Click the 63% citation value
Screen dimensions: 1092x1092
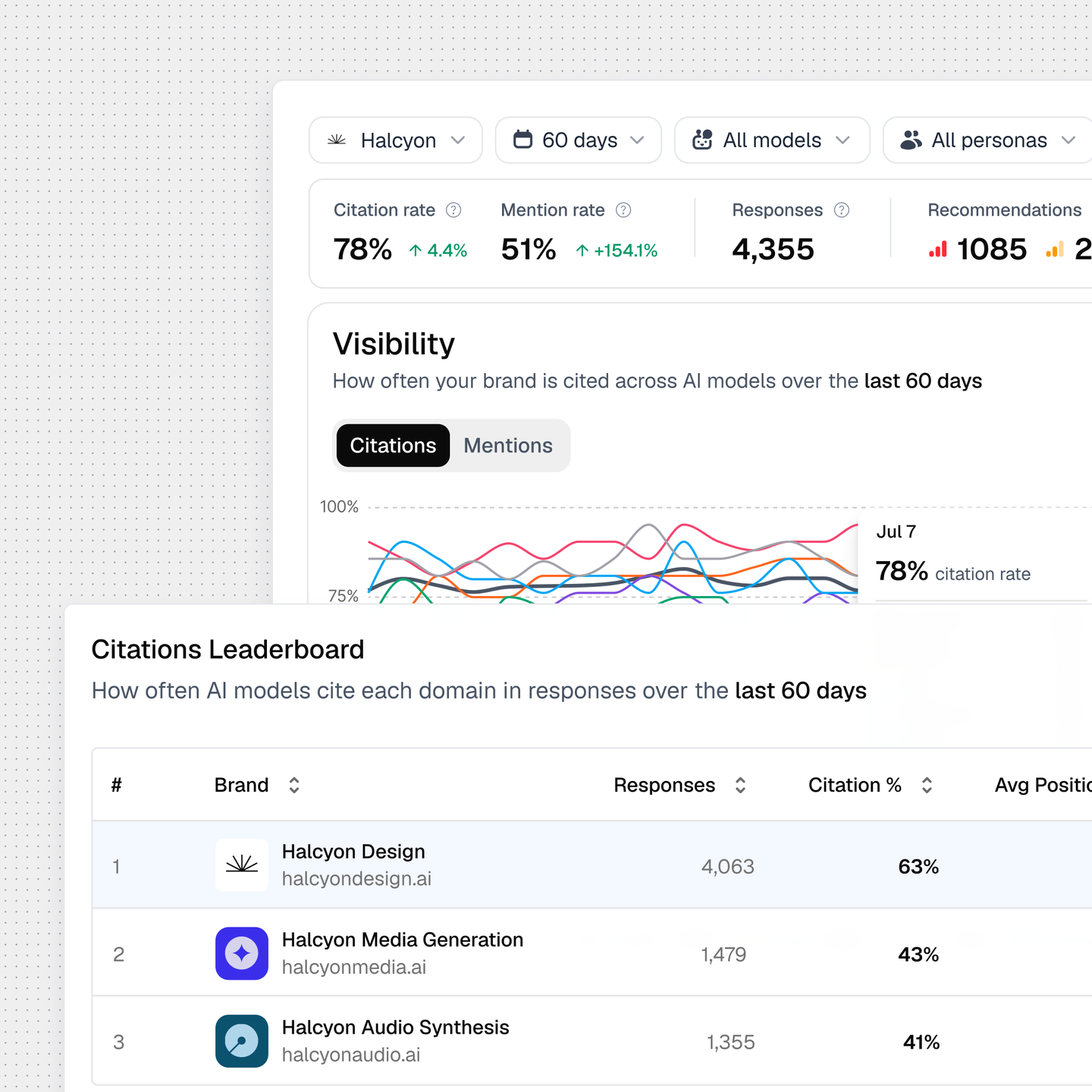click(x=918, y=866)
